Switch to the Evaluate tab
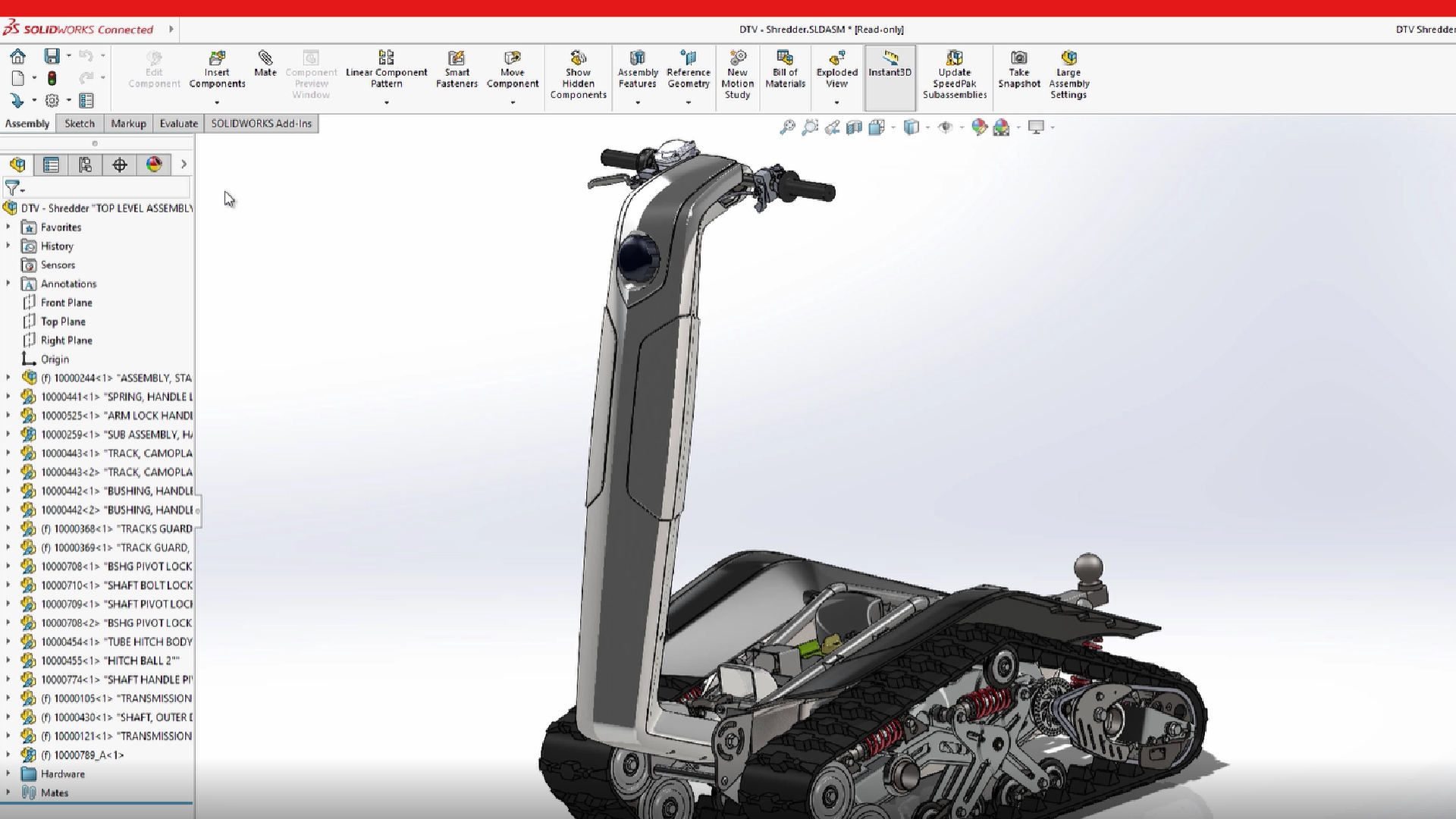Screen dimensions: 1456x819 pyautogui.click(x=179, y=124)
